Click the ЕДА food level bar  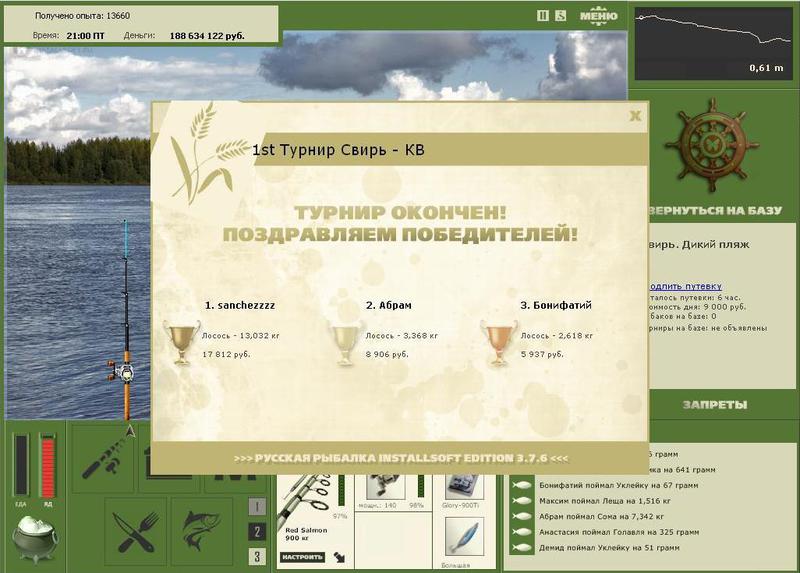tap(21, 466)
